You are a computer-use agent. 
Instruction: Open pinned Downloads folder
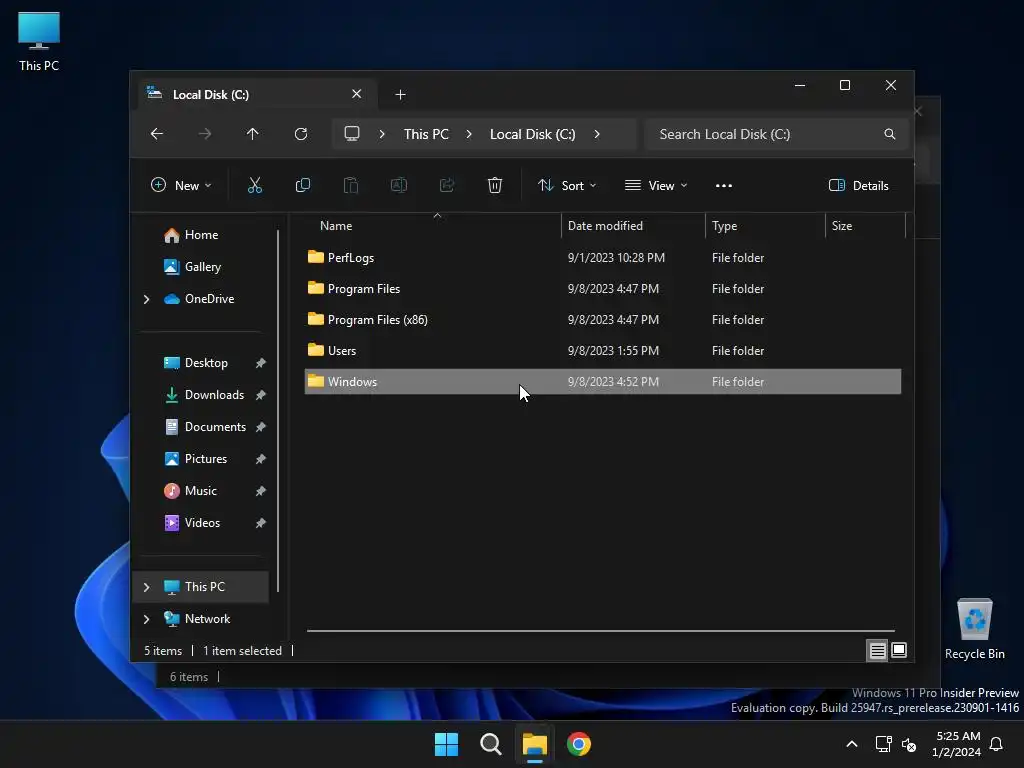[214, 395]
